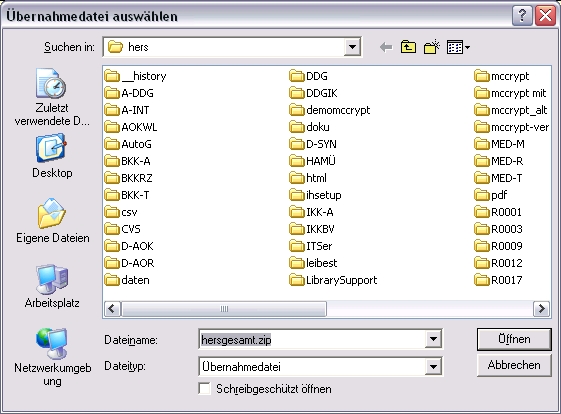
Task: Select Desktop in the places bar
Action: (x=52, y=156)
